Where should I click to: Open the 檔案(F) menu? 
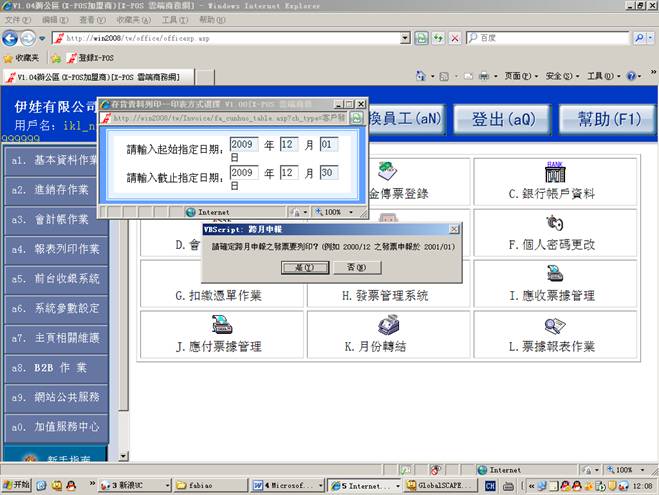point(19,19)
